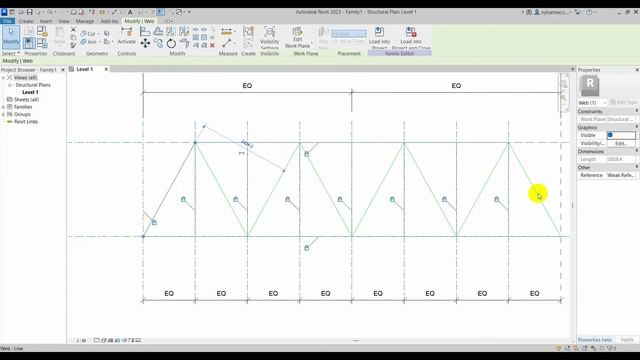The height and width of the screenshot is (360, 640).
Task: Open the File menu tab
Action: tap(7, 21)
